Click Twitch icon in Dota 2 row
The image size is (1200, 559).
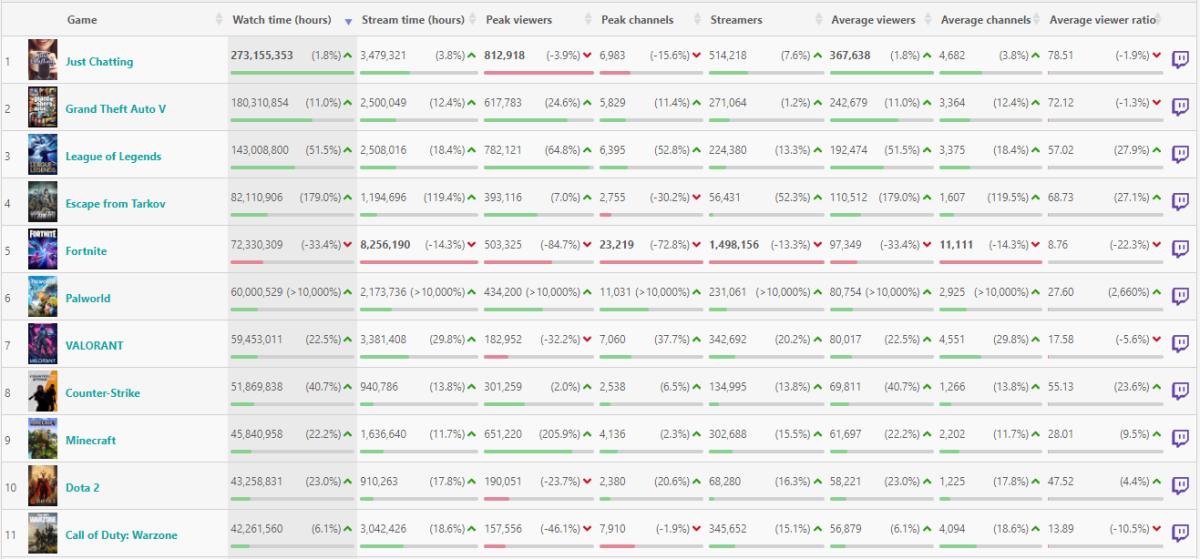point(1180,486)
